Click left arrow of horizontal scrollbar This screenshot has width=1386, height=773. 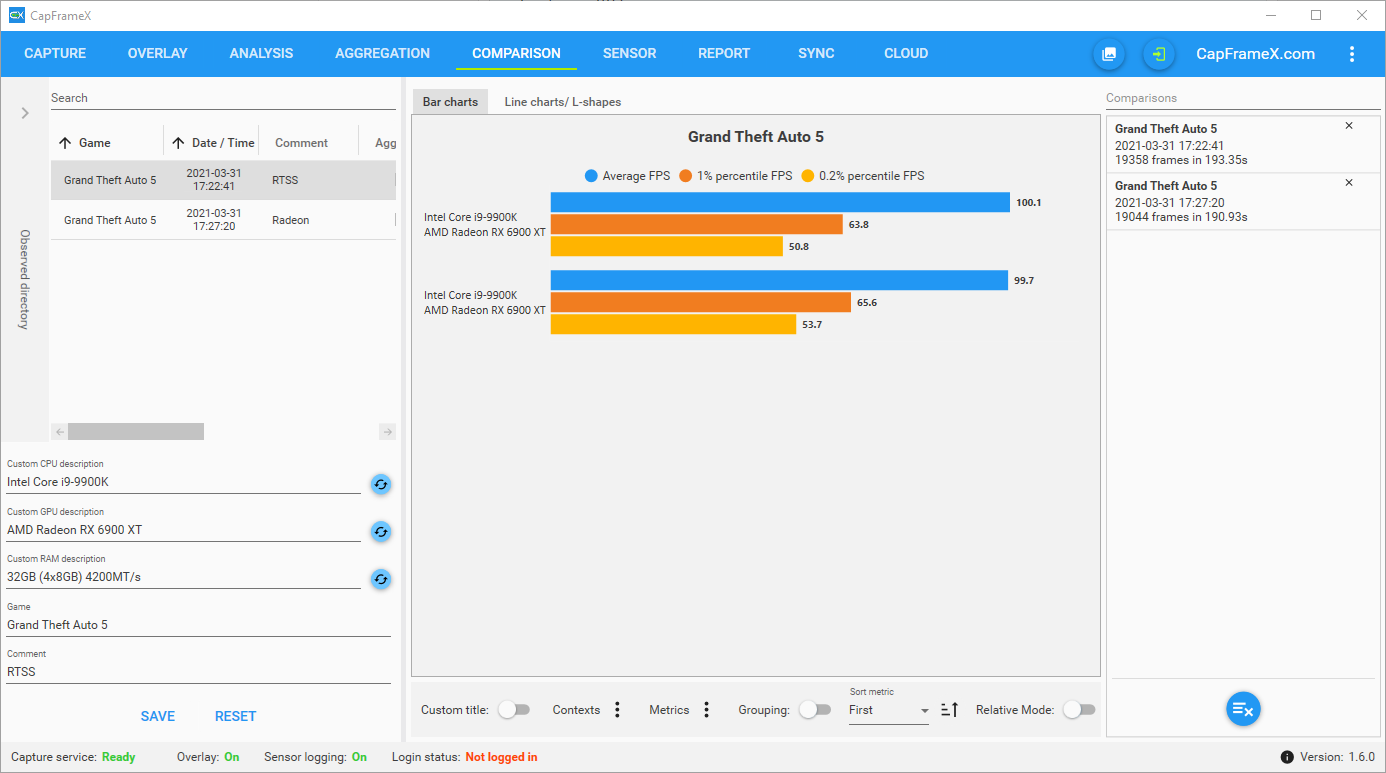pos(59,432)
